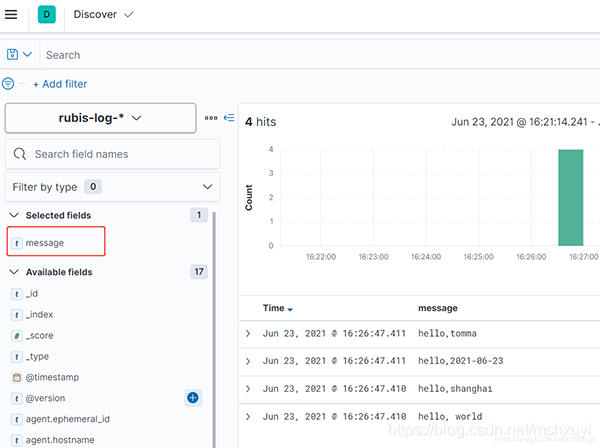Click the Selected fields count badge 1
Image resolution: width=600 pixels, height=448 pixels.
(x=199, y=215)
